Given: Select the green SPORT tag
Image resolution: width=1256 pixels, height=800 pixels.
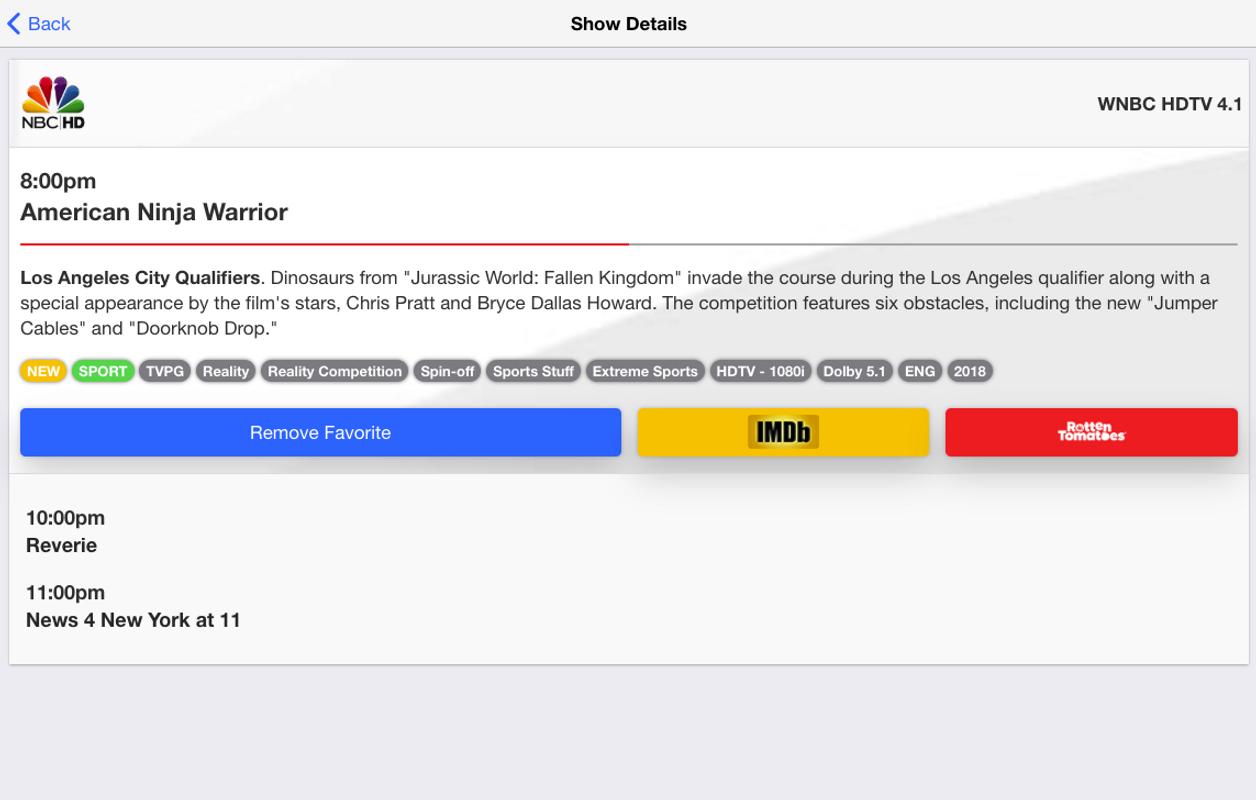Looking at the screenshot, I should [x=103, y=371].
